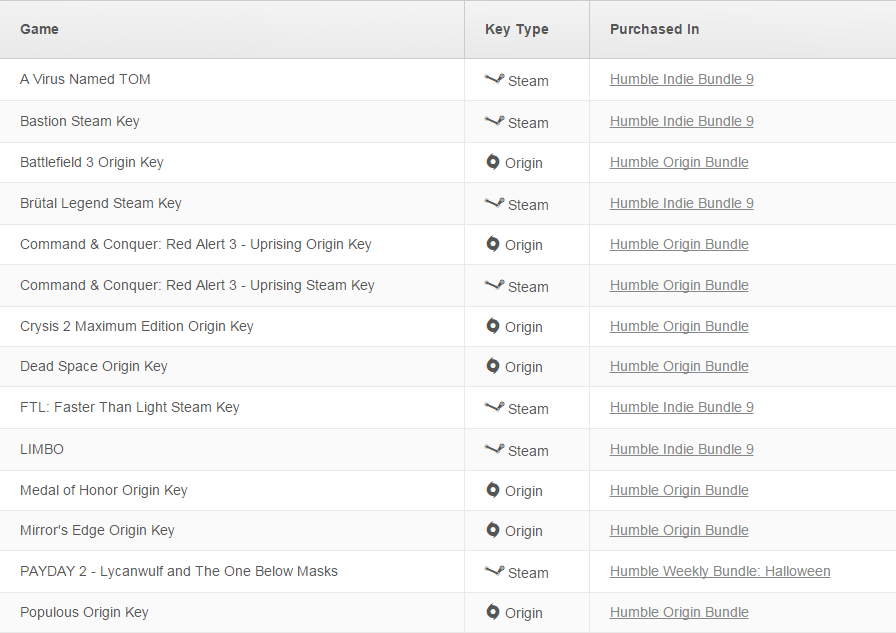Click the Steam icon in the Brütal Legend row
Image resolution: width=896 pixels, height=633 pixels.
click(x=494, y=203)
